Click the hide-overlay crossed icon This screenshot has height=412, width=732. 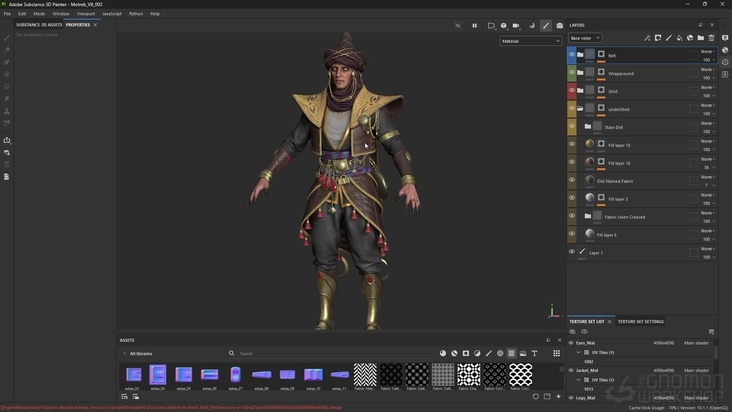point(458,26)
